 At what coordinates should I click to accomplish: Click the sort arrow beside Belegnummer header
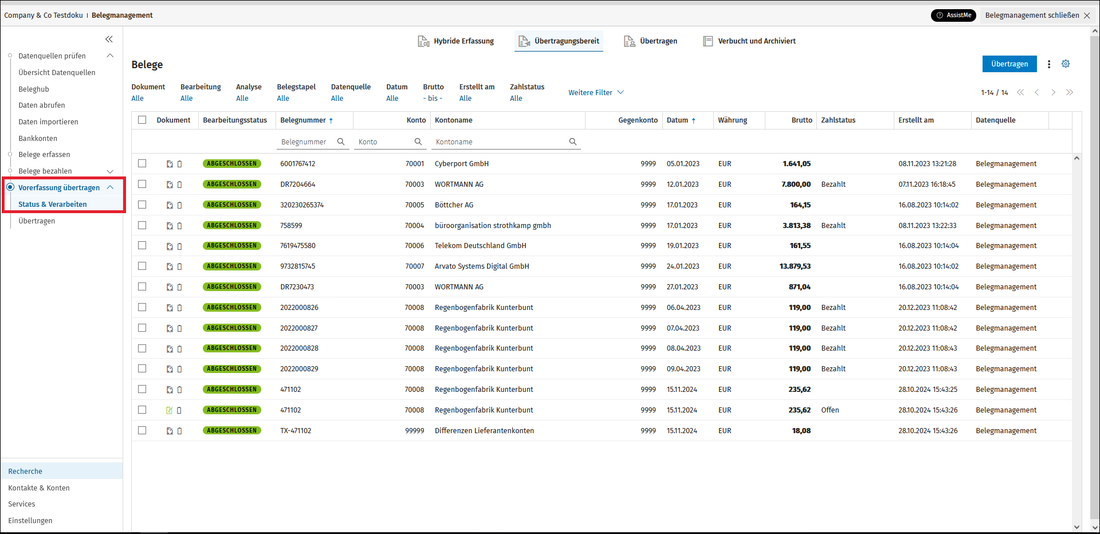331,121
